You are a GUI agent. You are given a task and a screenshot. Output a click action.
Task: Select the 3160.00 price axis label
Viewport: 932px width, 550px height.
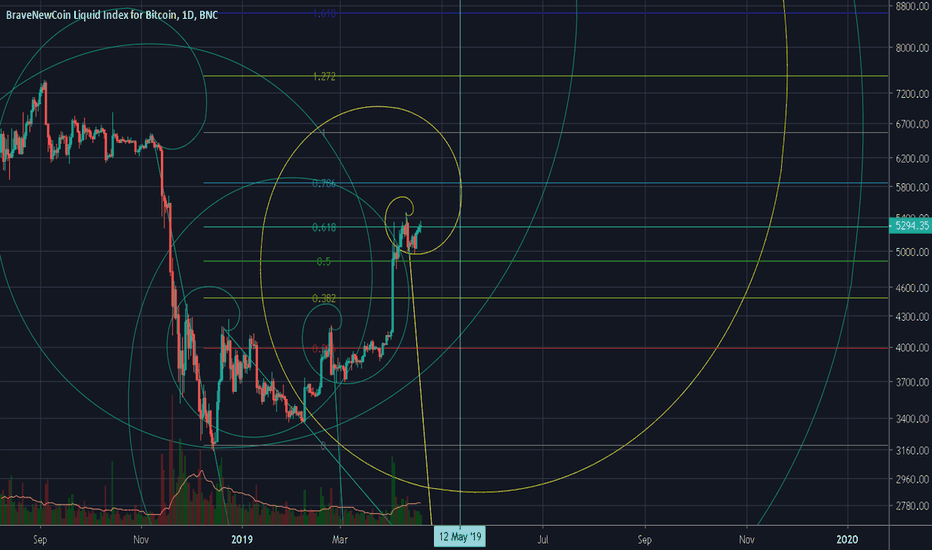click(912, 451)
